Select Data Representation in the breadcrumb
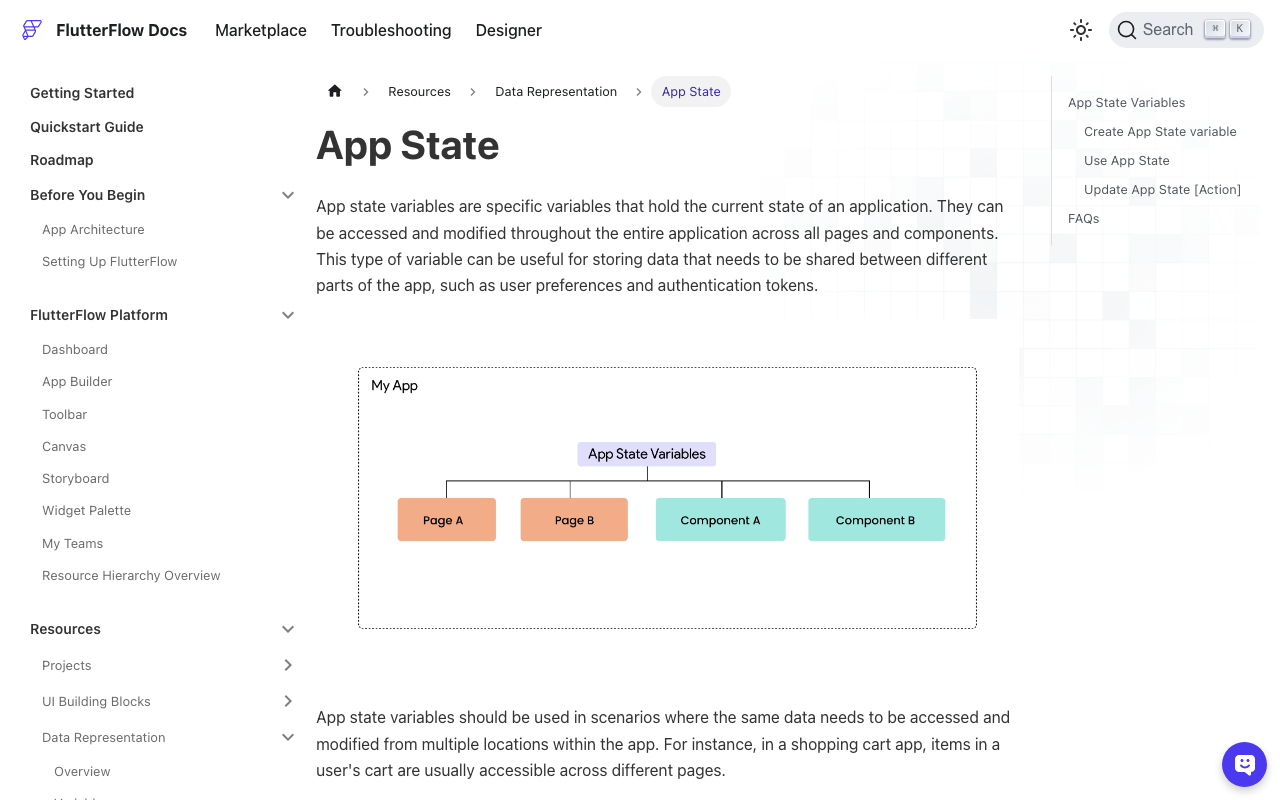The image size is (1280, 800). tap(556, 91)
